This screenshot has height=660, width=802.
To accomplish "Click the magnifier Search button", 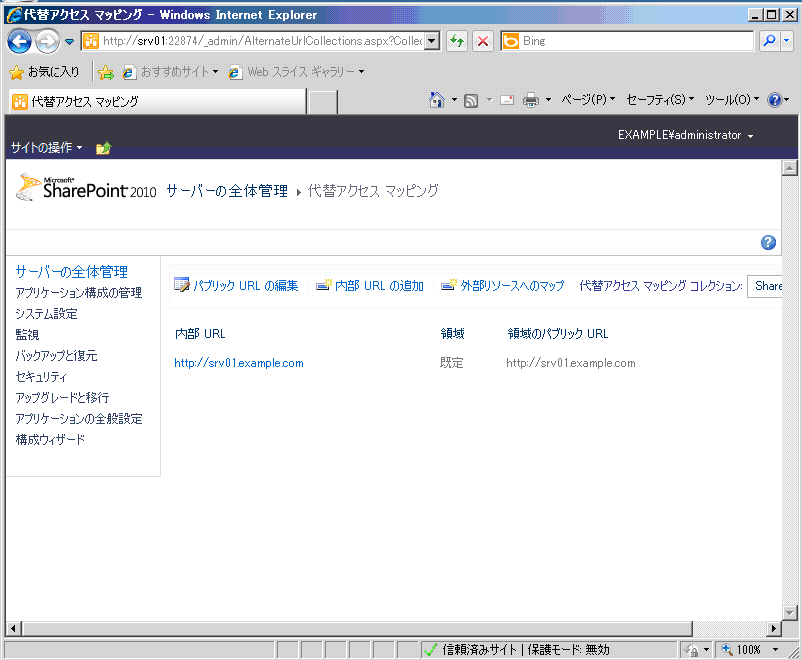I will click(769, 41).
